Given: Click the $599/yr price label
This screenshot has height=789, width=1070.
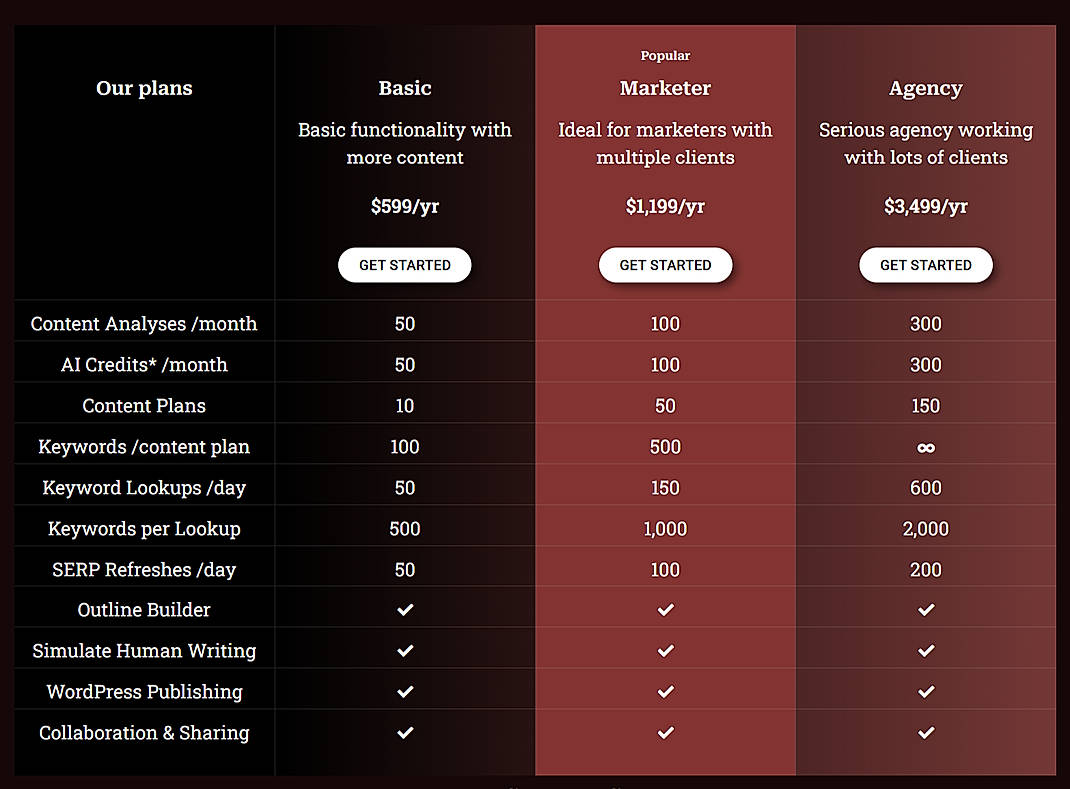Looking at the screenshot, I should pos(405,207).
